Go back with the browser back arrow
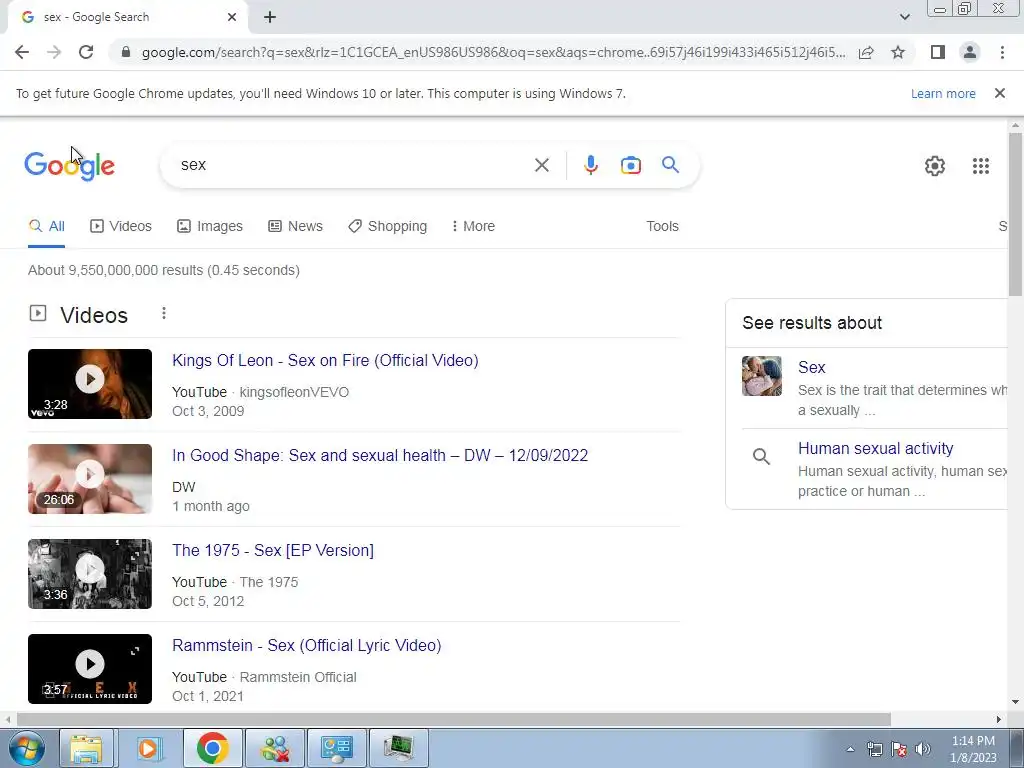The height and width of the screenshot is (768, 1024). click(x=22, y=52)
